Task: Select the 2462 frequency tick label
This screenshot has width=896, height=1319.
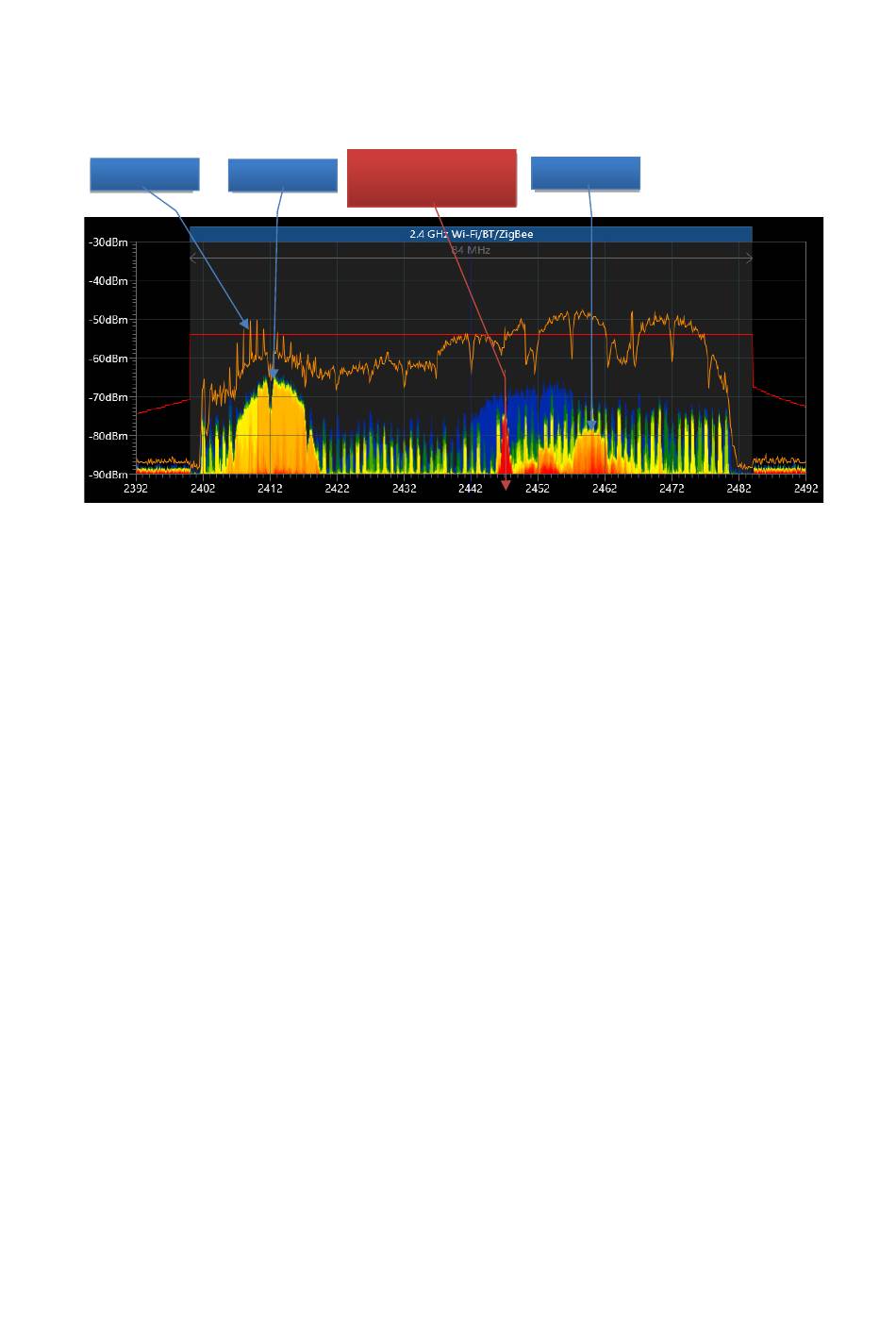Action: pos(605,489)
